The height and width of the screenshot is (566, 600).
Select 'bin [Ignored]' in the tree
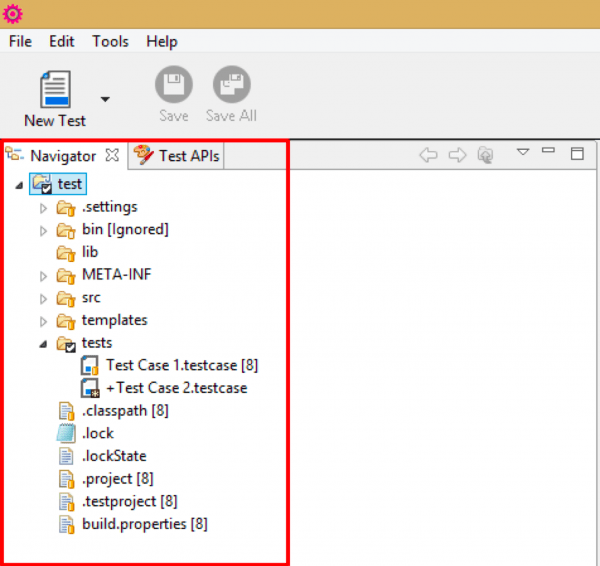point(125,230)
